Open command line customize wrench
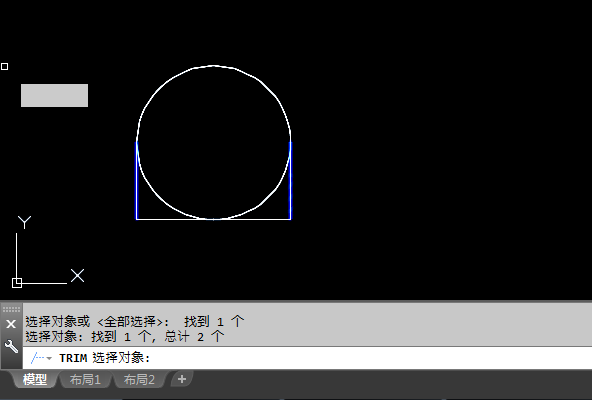Image resolution: width=592 pixels, height=400 pixels. (11, 346)
